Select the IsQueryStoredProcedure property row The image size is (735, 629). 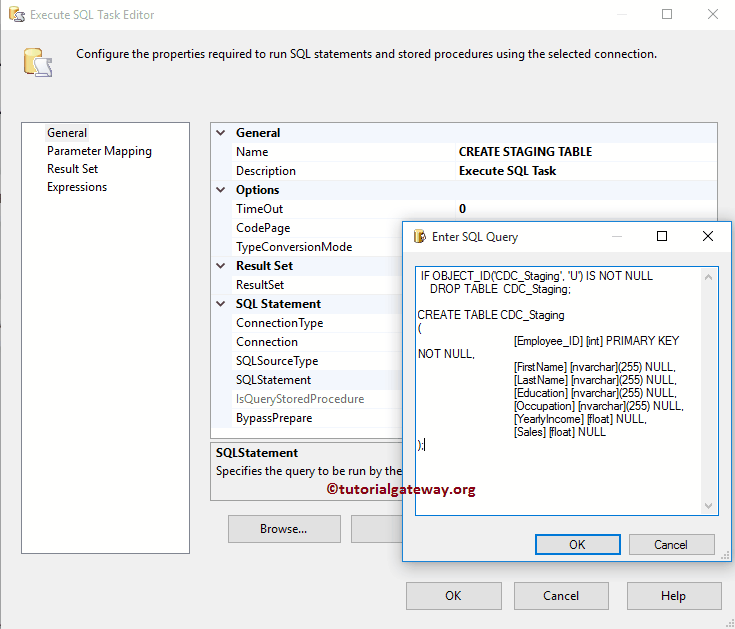pyautogui.click(x=317, y=399)
